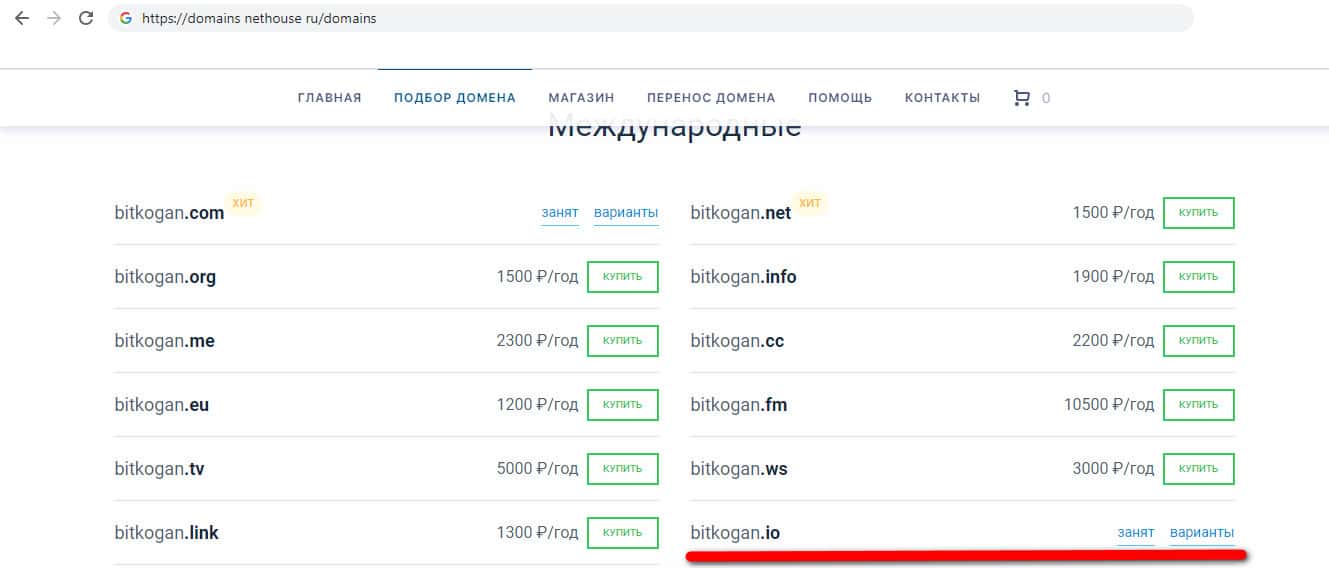Click the 1900 ₽/год price text

[1113, 277]
